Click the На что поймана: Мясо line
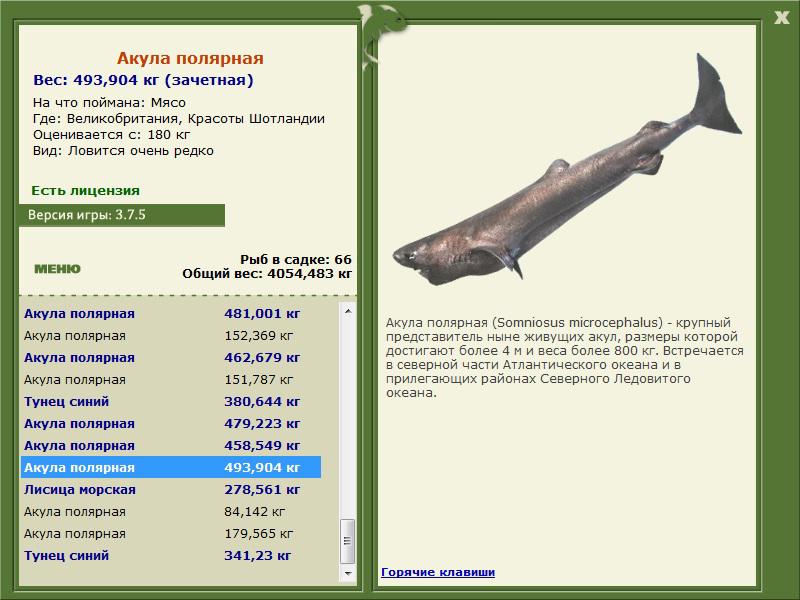The width and height of the screenshot is (800, 600). (109, 103)
